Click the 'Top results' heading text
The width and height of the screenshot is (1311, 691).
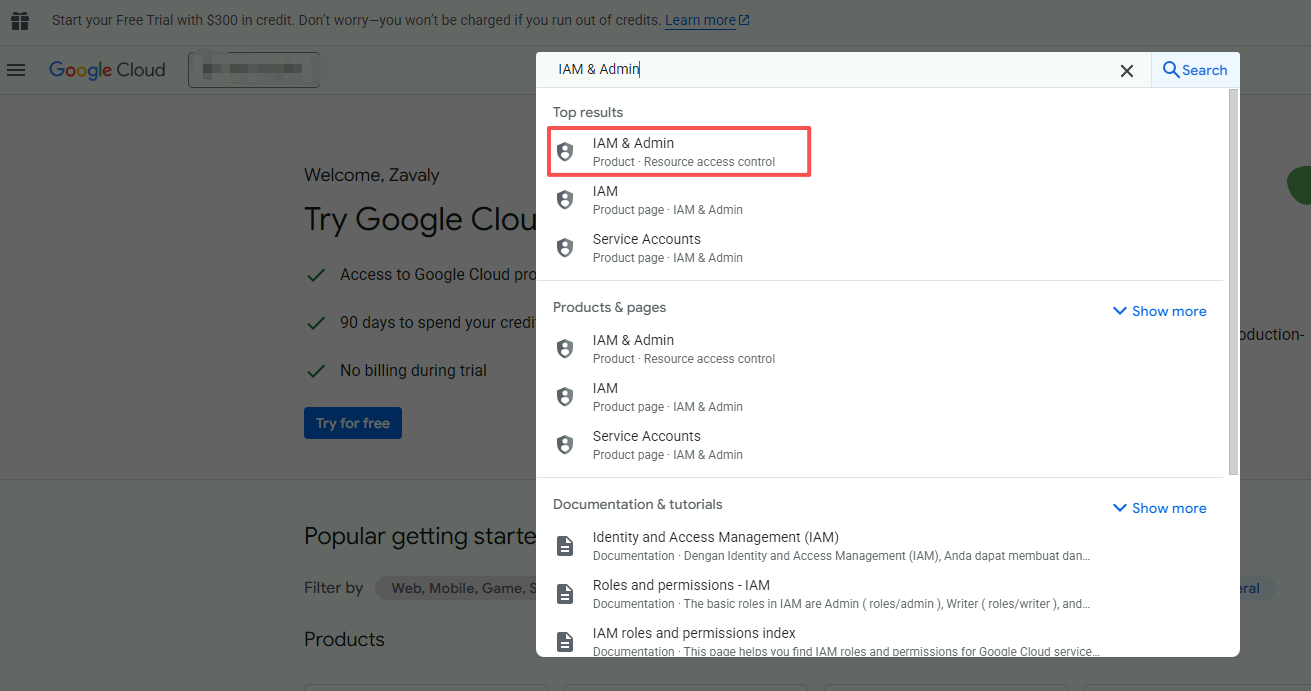pyautogui.click(x=588, y=112)
